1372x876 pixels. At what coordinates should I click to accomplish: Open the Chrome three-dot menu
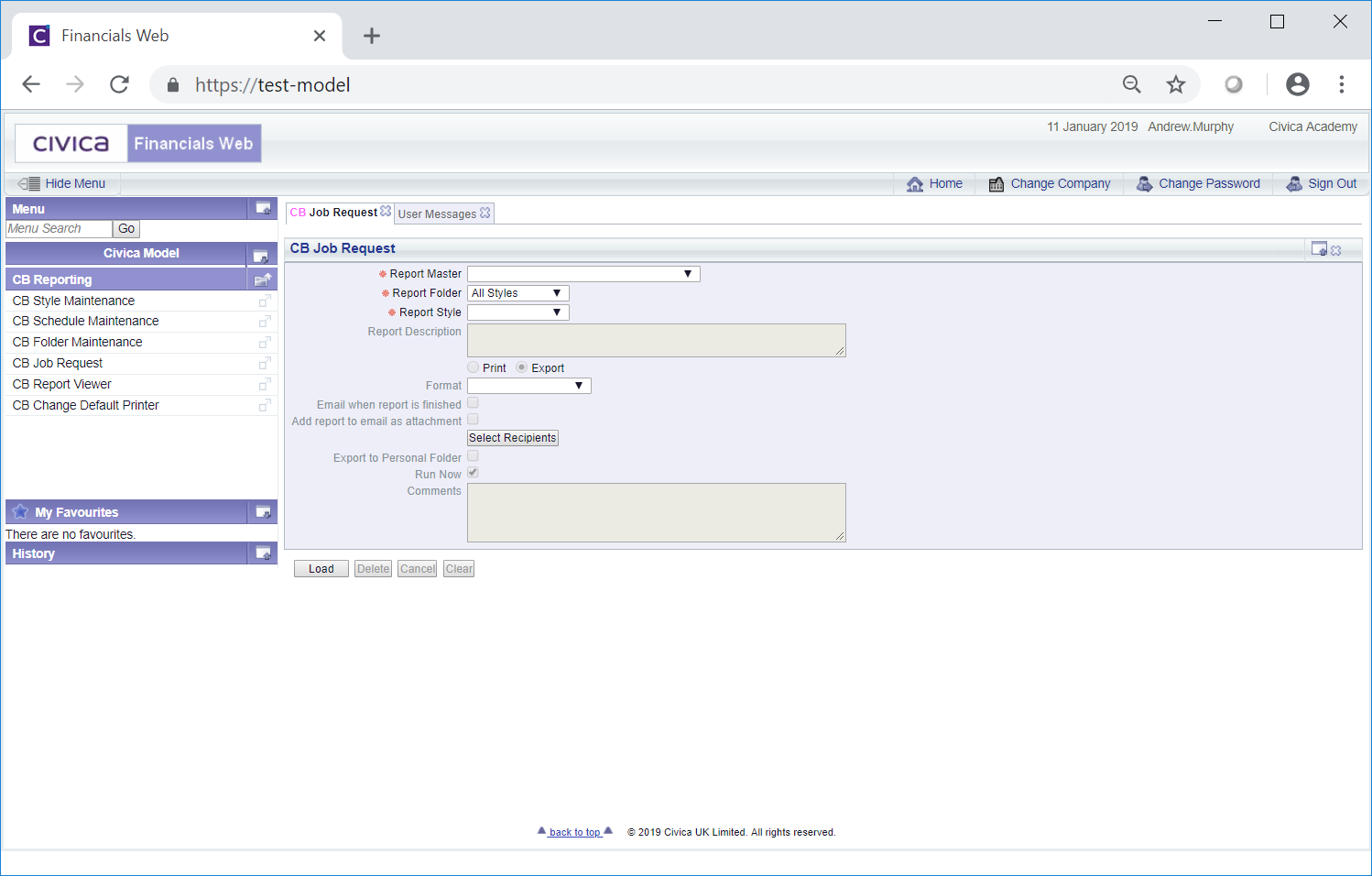click(x=1342, y=84)
